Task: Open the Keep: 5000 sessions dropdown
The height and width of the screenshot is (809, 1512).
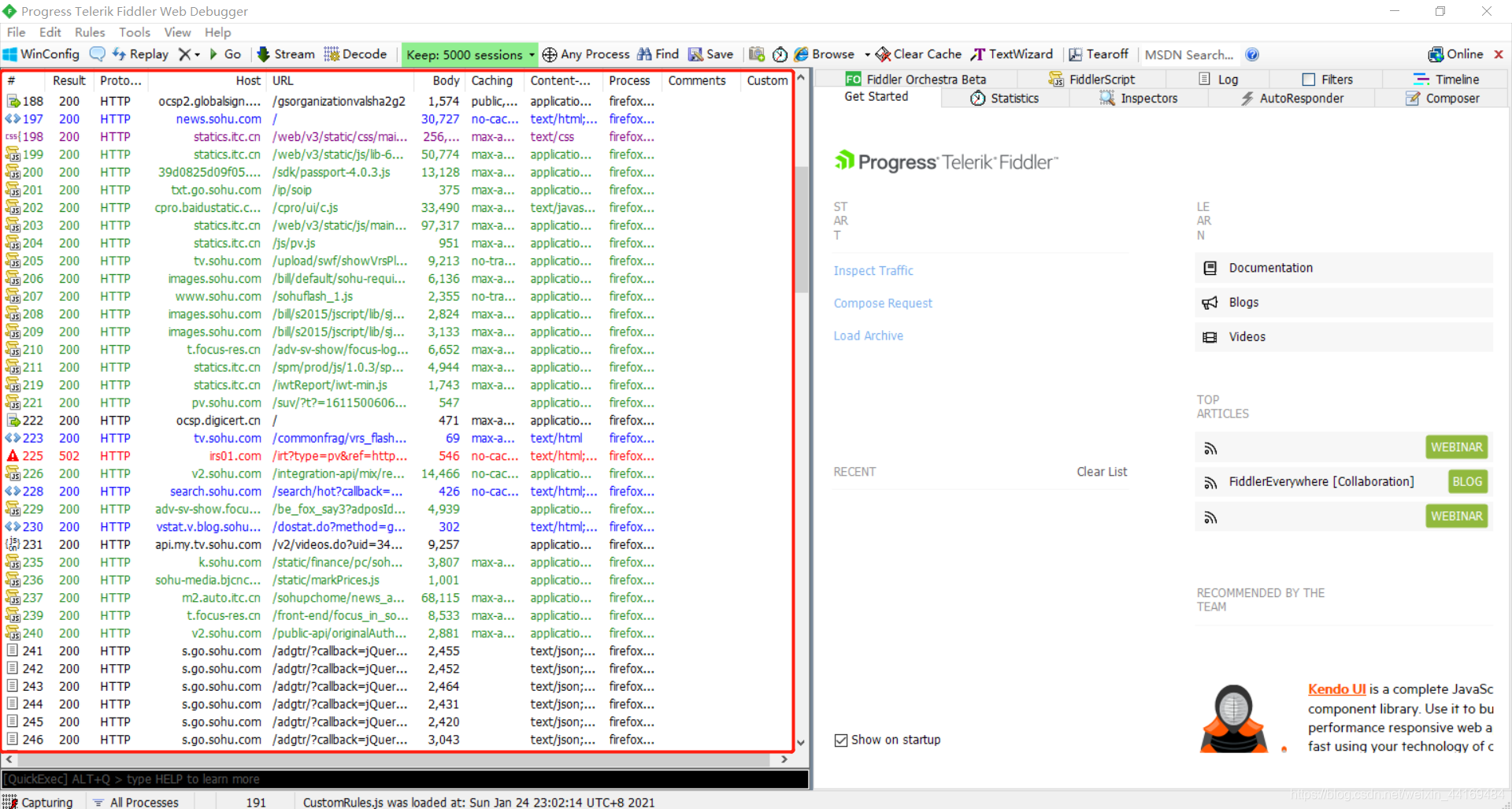Action: (x=470, y=54)
